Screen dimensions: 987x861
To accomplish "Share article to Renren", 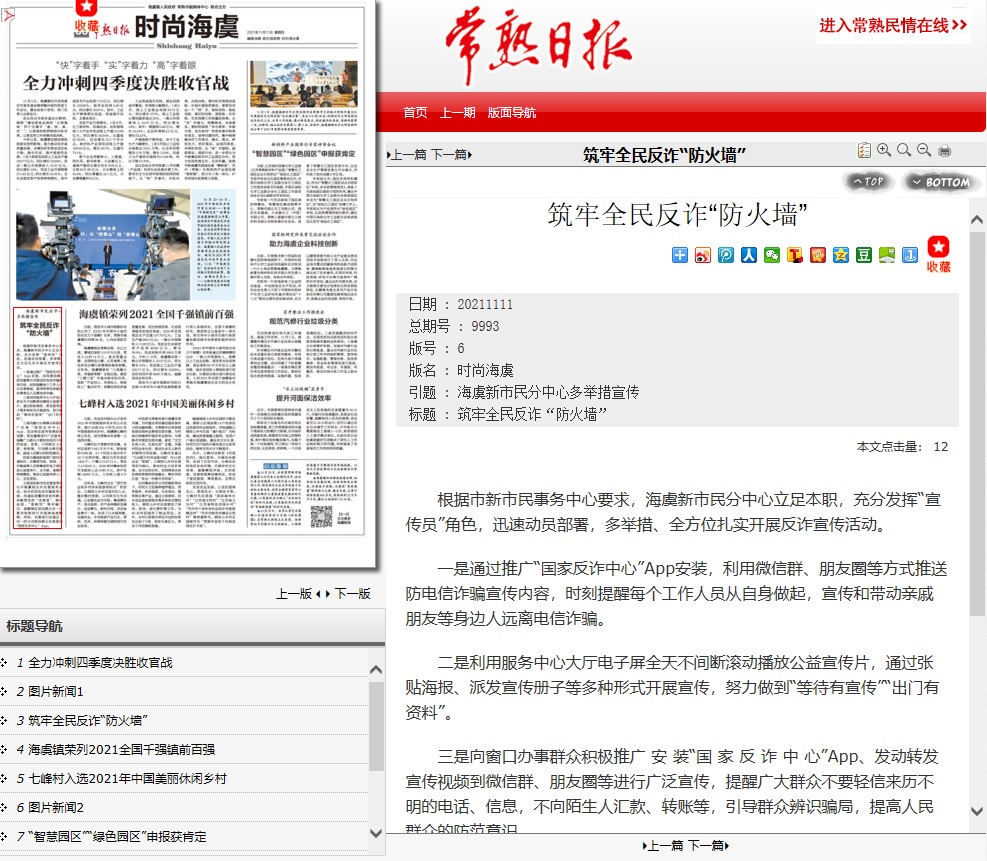I will pyautogui.click(x=748, y=255).
